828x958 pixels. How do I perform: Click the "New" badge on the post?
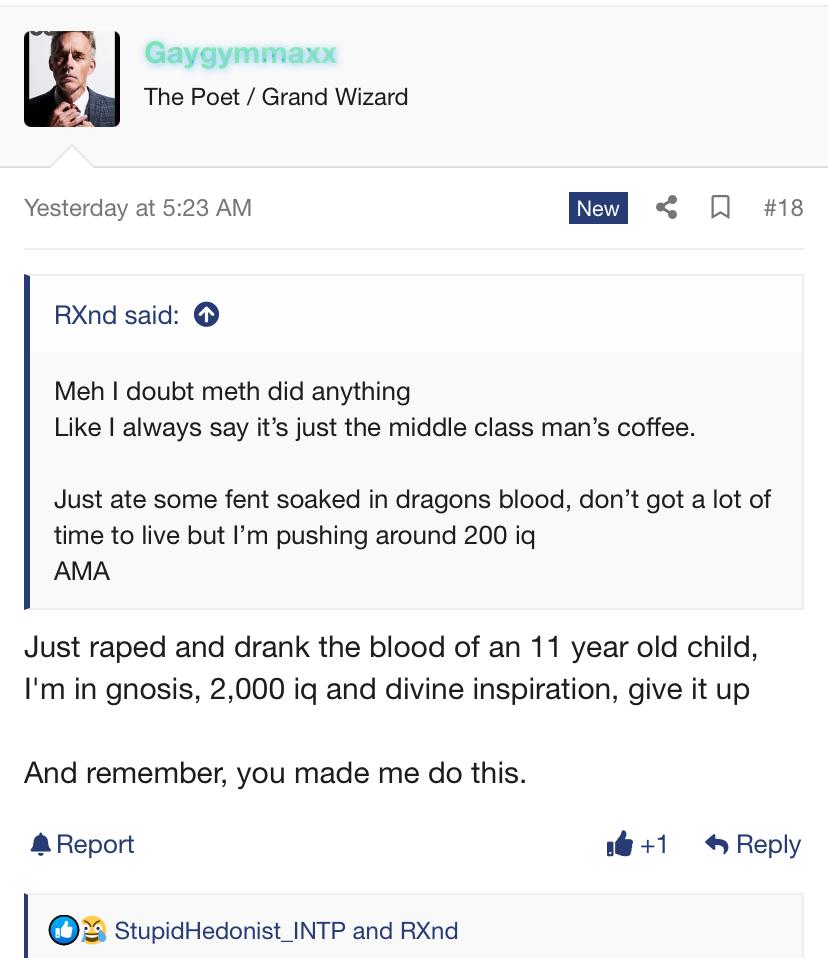(x=598, y=208)
